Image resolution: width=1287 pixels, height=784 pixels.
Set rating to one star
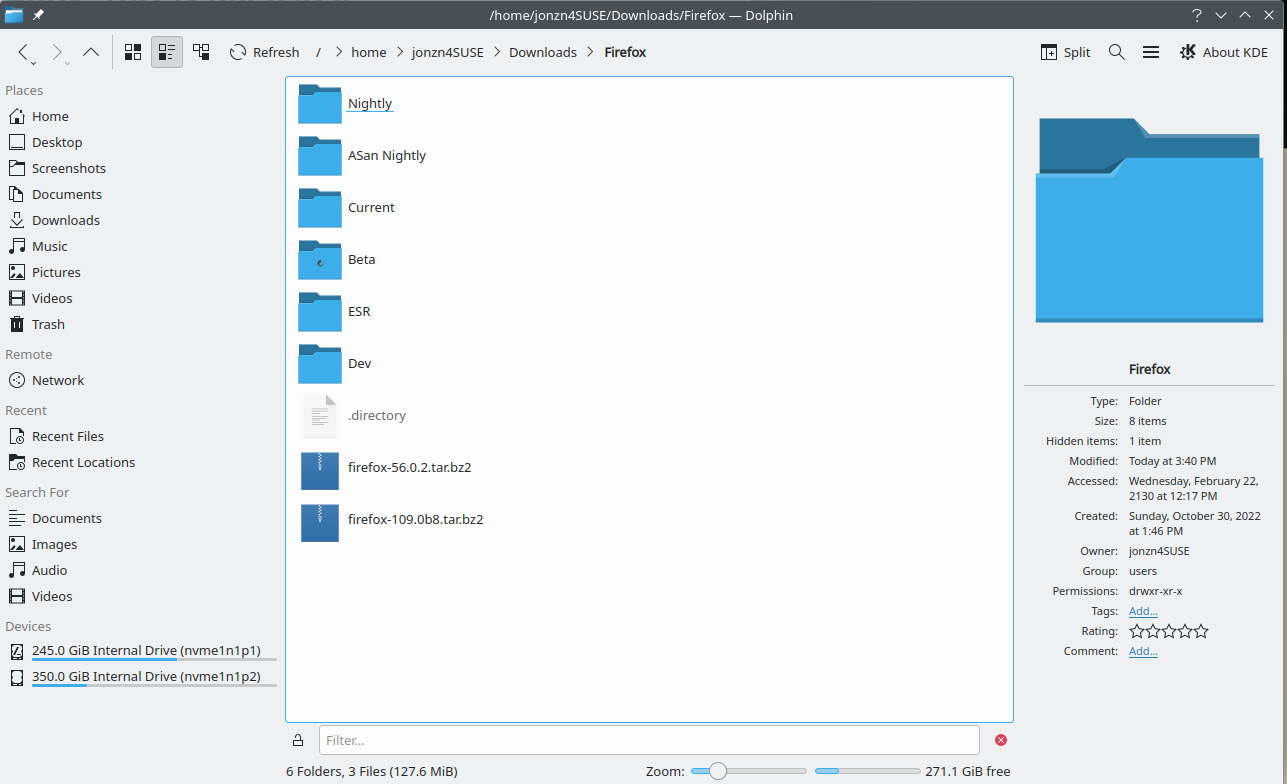pyautogui.click(x=1137, y=631)
